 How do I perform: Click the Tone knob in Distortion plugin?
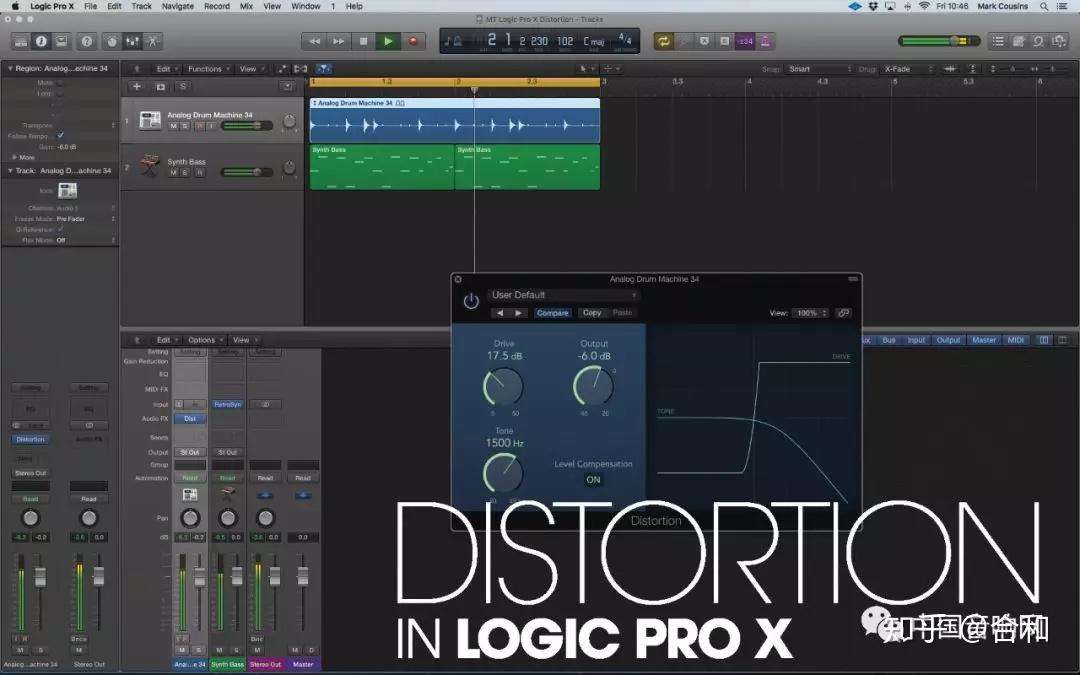[503, 473]
